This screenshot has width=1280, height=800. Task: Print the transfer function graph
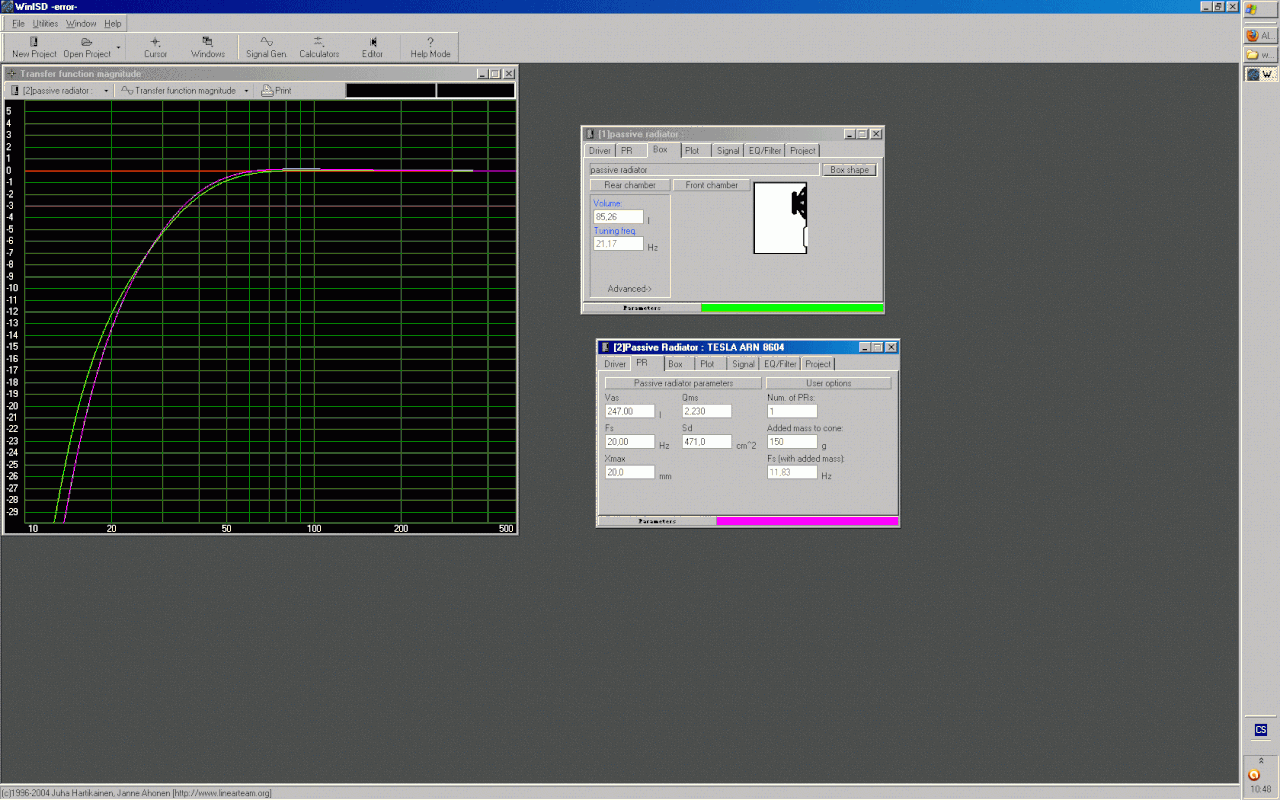coord(276,91)
